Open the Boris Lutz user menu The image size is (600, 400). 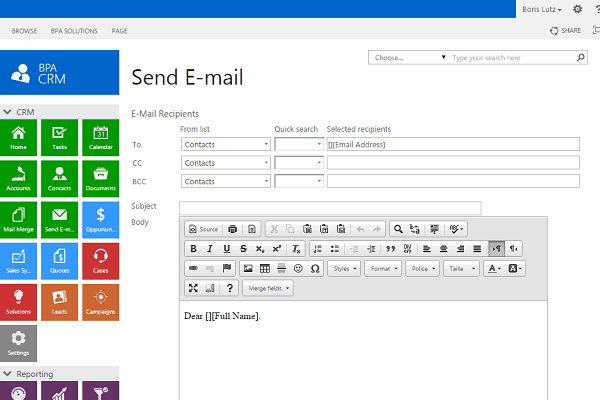coord(542,9)
